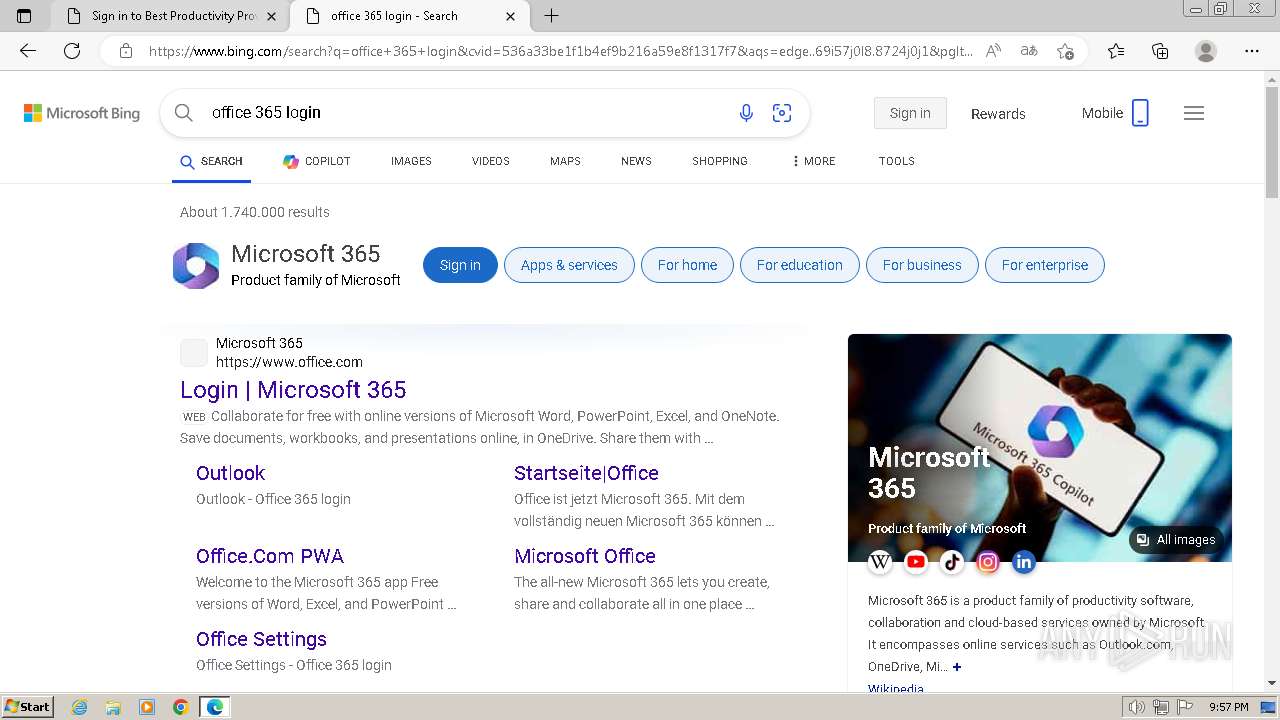Open the Rewards link
This screenshot has height=720, width=1280.
998,114
